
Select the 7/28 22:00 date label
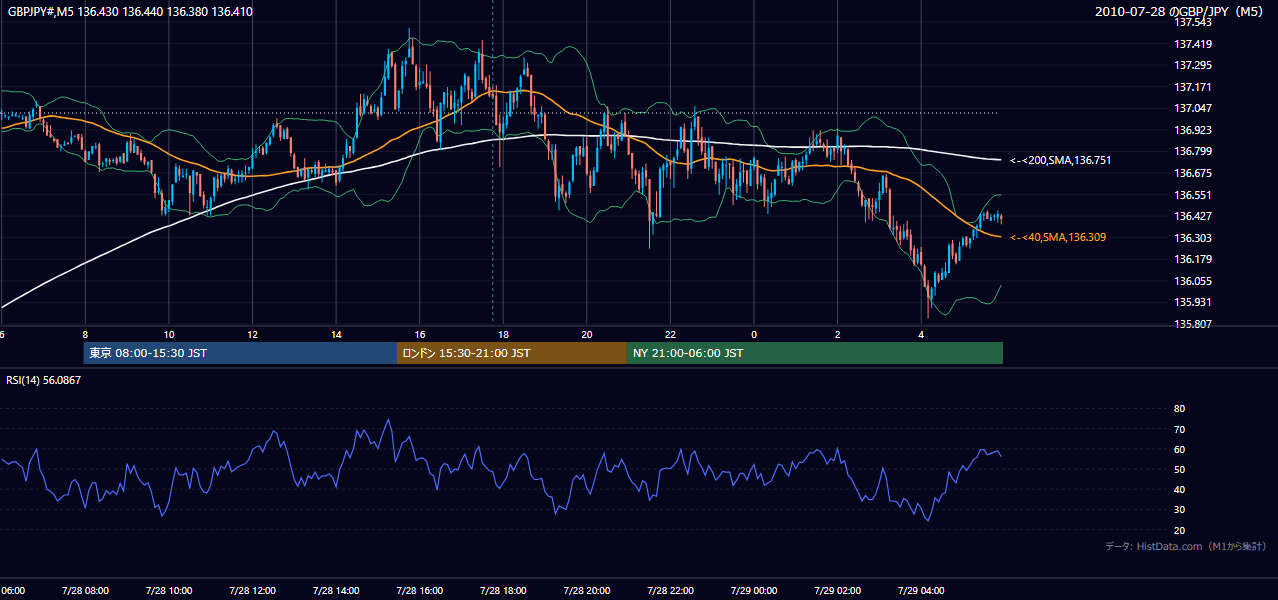pos(670,590)
